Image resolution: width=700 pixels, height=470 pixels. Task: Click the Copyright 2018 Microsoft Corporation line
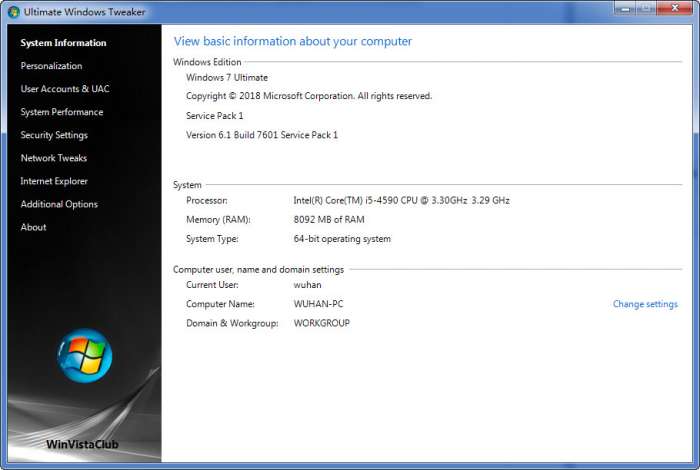[309, 96]
